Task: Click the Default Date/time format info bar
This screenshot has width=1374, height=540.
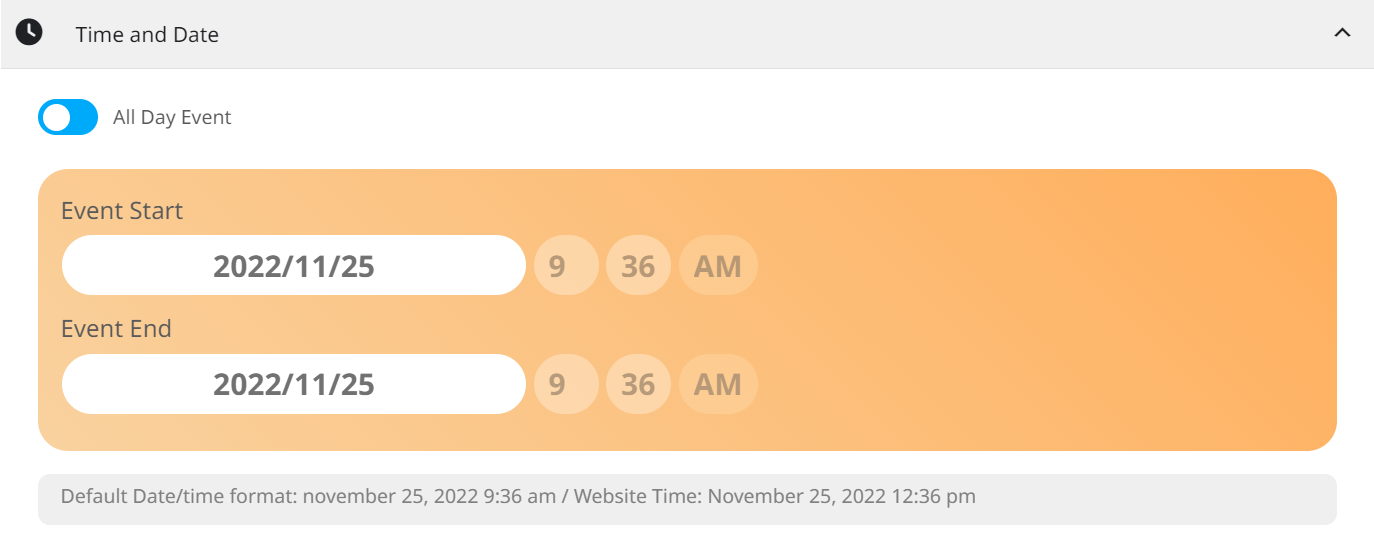Action: pos(687,499)
